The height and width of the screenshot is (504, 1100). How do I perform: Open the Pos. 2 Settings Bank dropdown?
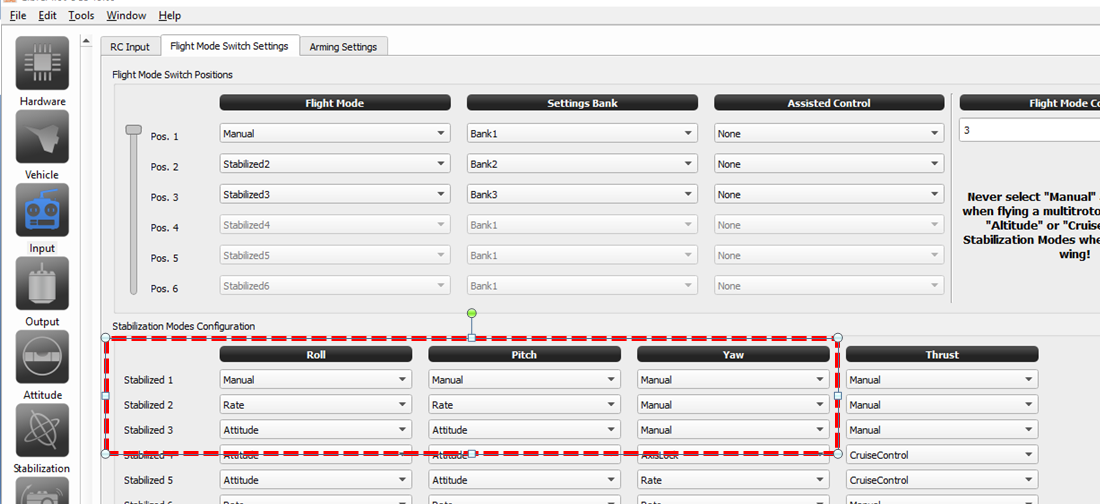(x=582, y=164)
